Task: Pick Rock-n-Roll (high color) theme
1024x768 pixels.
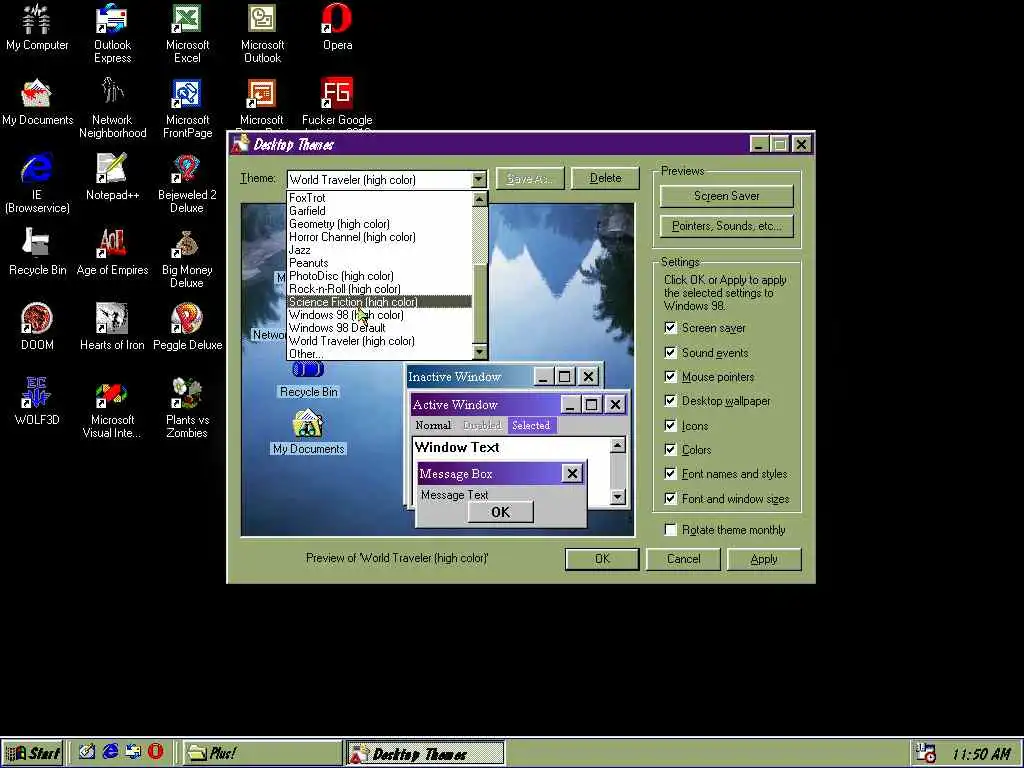Action: [379, 289]
